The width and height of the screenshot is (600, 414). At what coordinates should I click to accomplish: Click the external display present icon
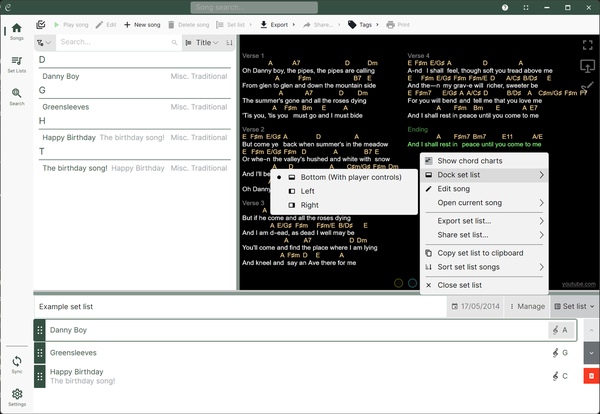588,66
